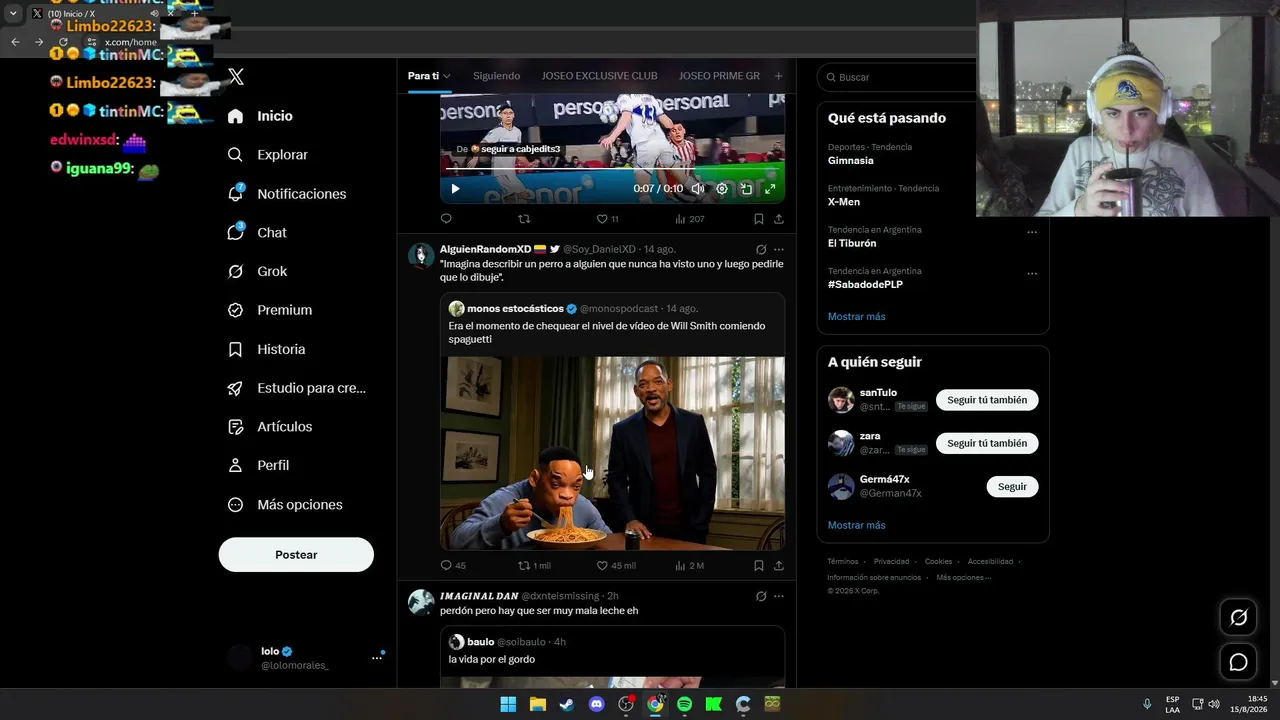This screenshot has height=720, width=1280.
Task: Show more trends with Mostrar más
Action: 856,316
